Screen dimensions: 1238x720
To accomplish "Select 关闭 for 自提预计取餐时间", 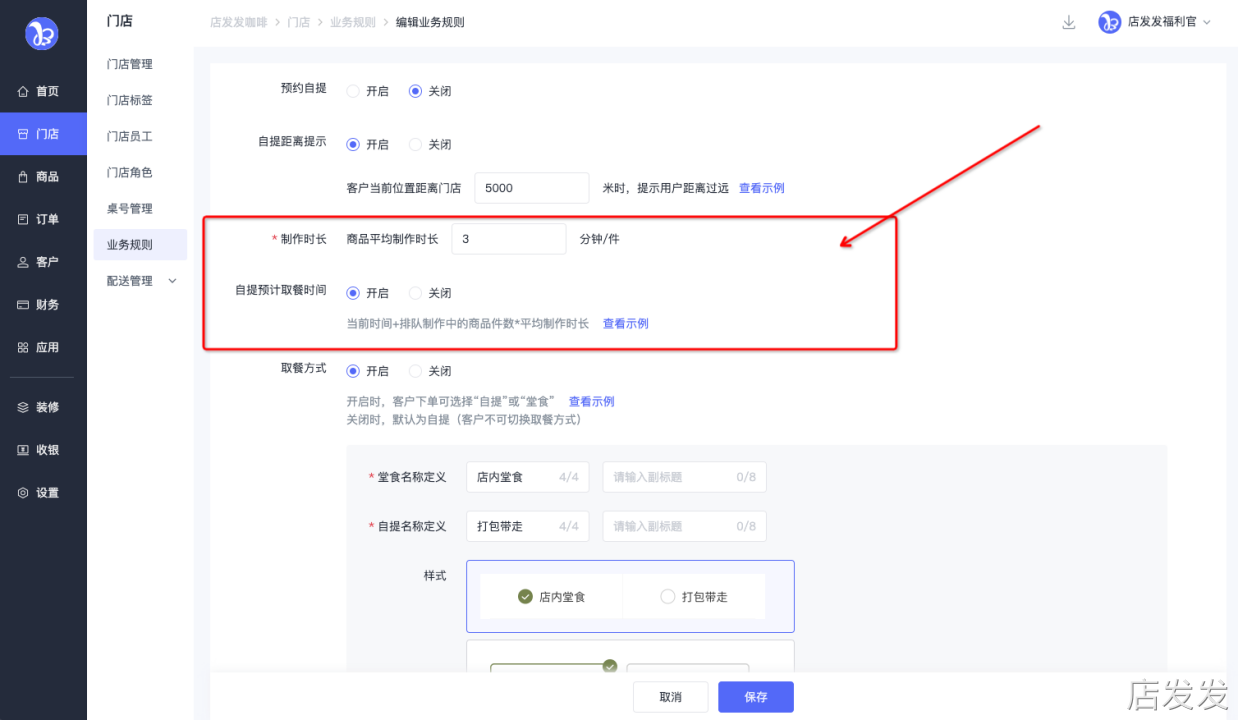I will coord(415,293).
